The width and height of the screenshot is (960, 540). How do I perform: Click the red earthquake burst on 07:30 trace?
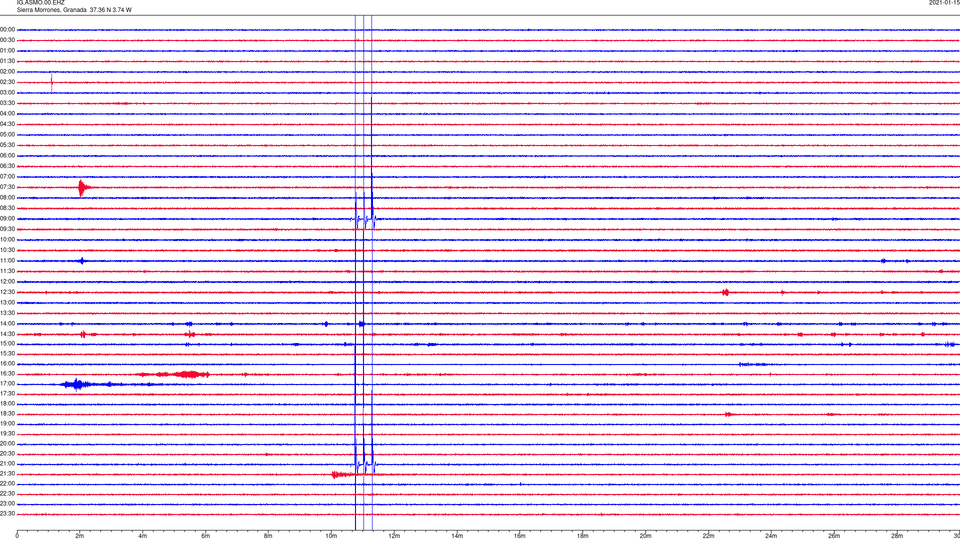(84, 187)
